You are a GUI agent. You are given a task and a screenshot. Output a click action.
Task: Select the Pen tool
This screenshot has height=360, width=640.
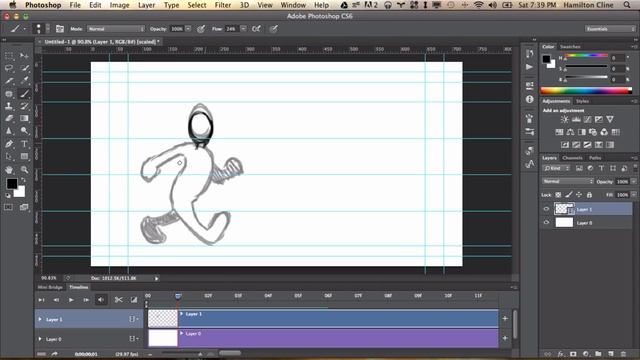point(9,144)
